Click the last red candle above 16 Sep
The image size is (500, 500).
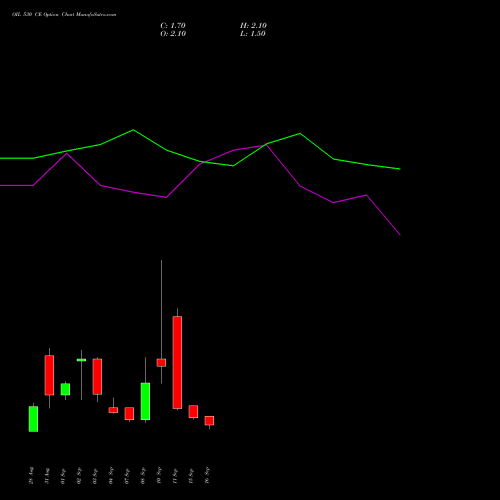tap(209, 421)
